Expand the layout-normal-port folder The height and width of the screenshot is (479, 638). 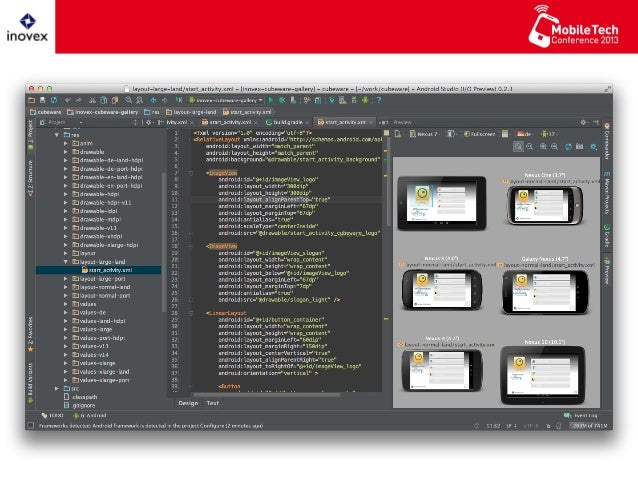point(66,295)
